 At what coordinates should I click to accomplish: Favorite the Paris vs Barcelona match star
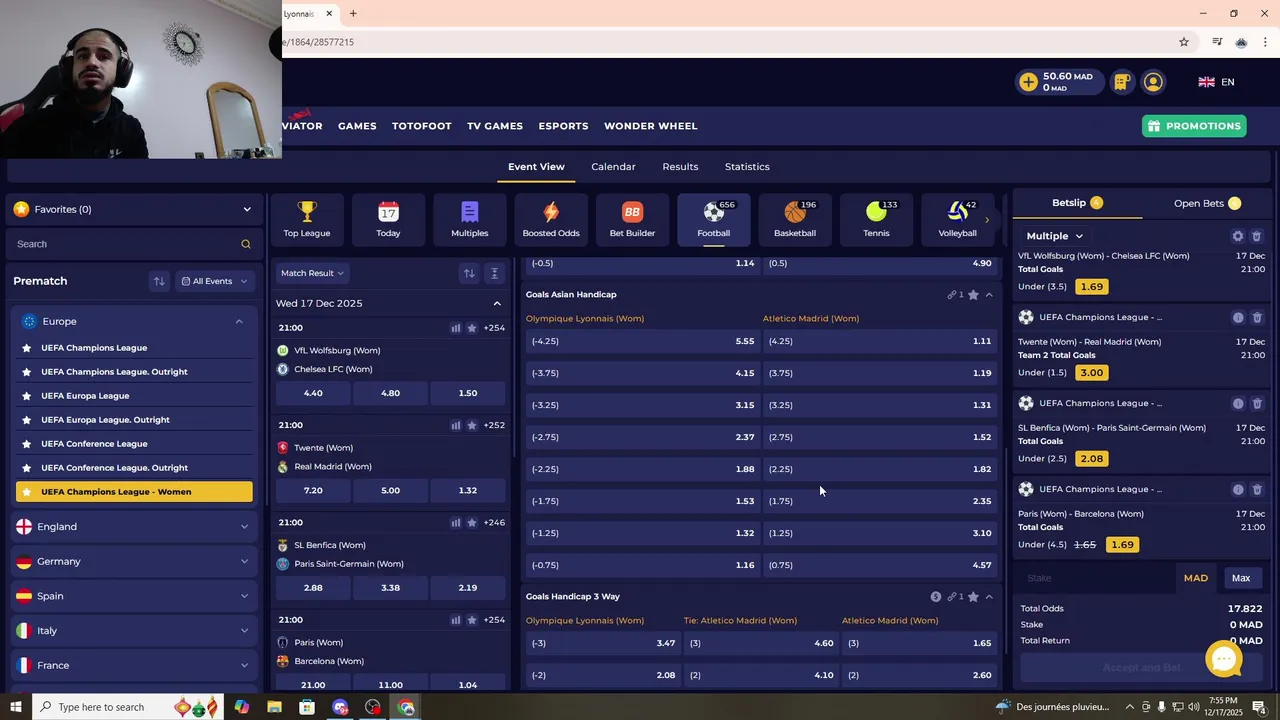point(472,620)
